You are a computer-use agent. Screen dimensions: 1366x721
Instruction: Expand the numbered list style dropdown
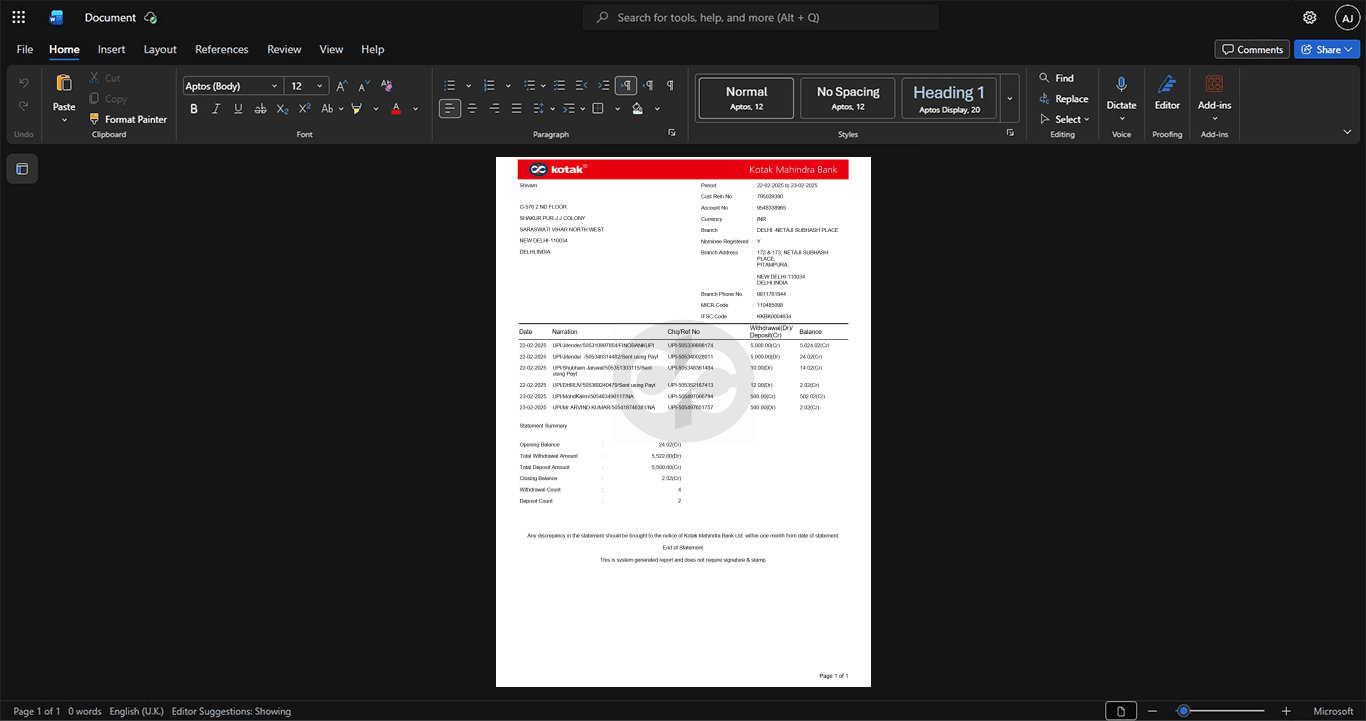click(x=509, y=86)
